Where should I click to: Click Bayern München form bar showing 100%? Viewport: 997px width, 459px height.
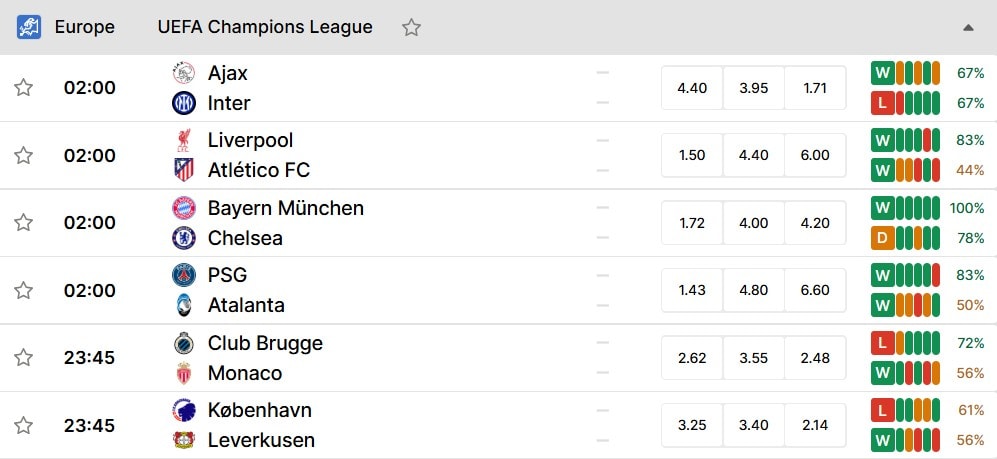coord(905,208)
